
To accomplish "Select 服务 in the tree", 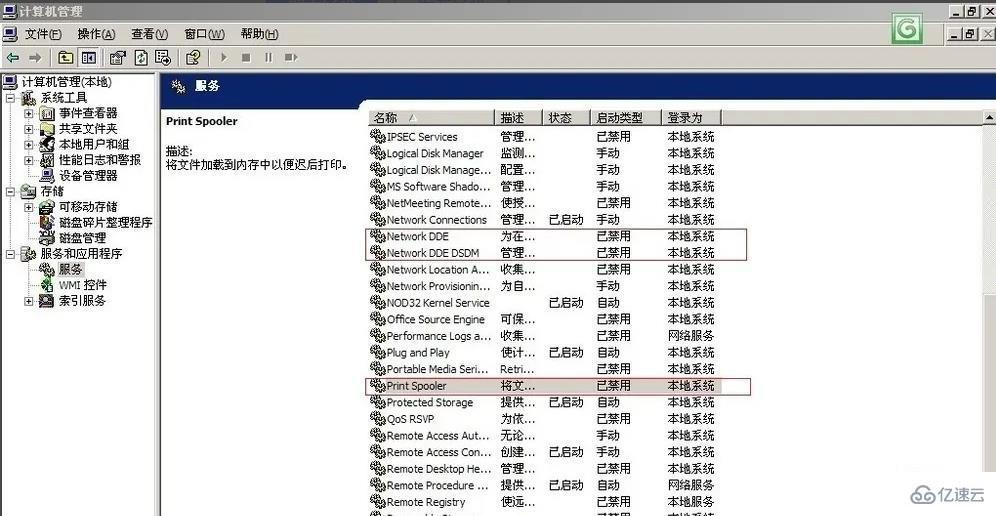I will click(x=71, y=269).
